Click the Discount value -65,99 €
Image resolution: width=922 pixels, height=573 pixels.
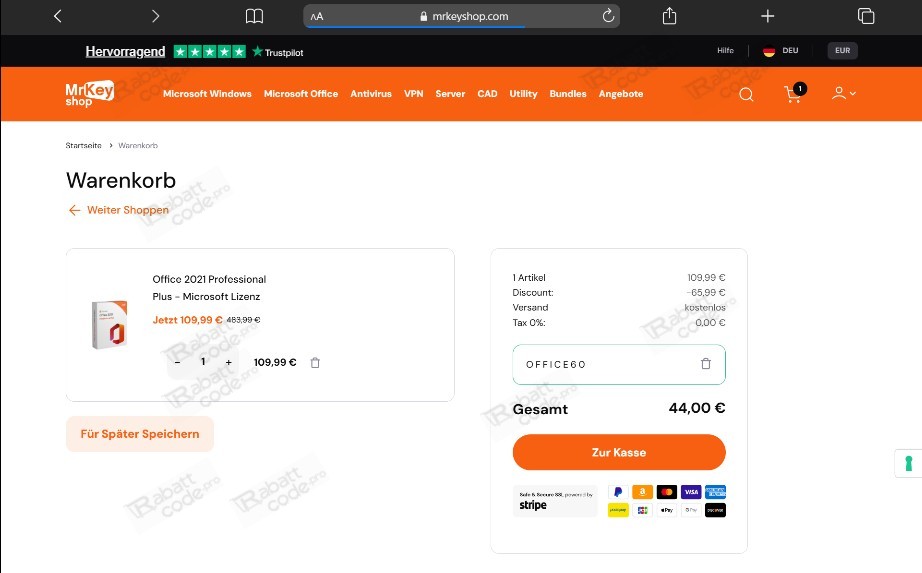[706, 292]
